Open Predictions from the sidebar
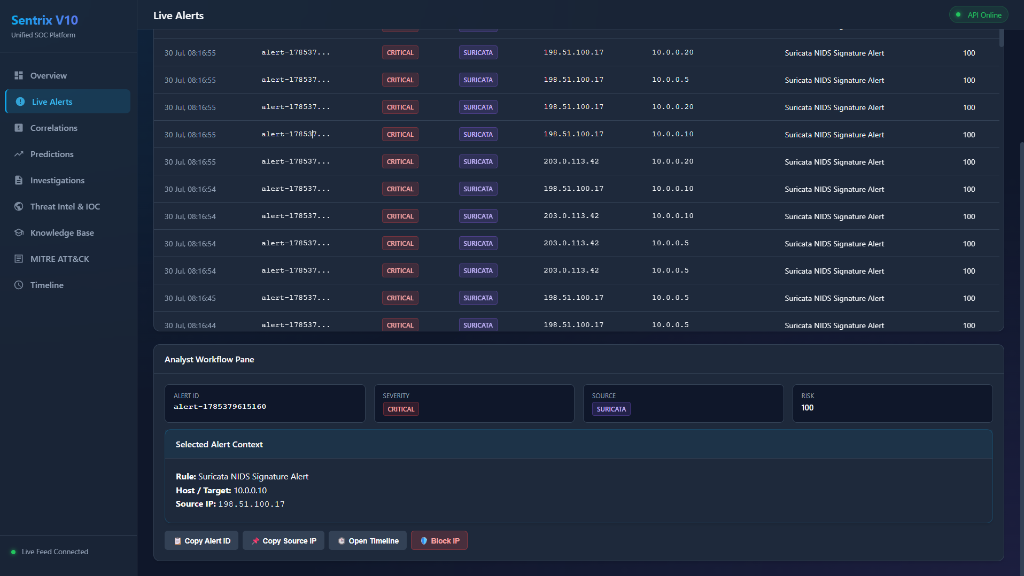Screen dimensions: 1024x576 click(x=67, y=154)
